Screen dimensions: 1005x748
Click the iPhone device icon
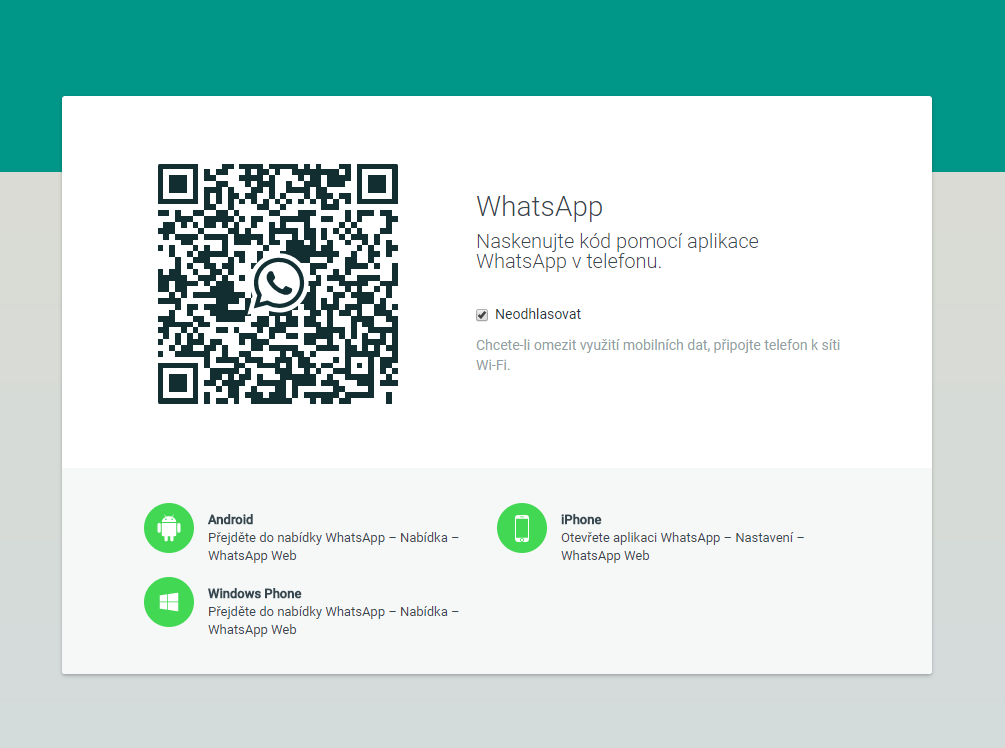point(522,528)
